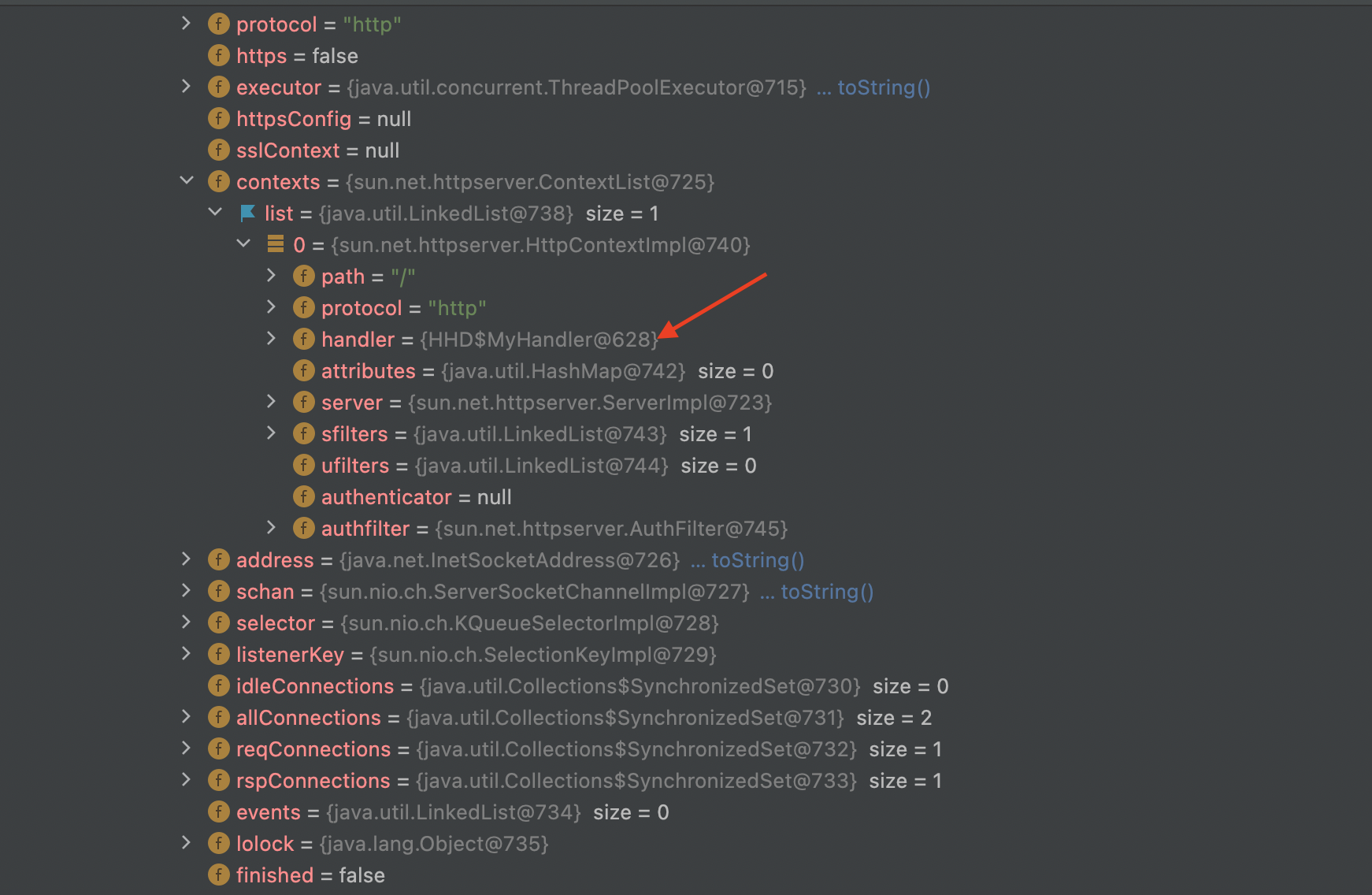This screenshot has height=895, width=1372.
Task: Expand the sfilters node
Action: pyautogui.click(x=271, y=433)
